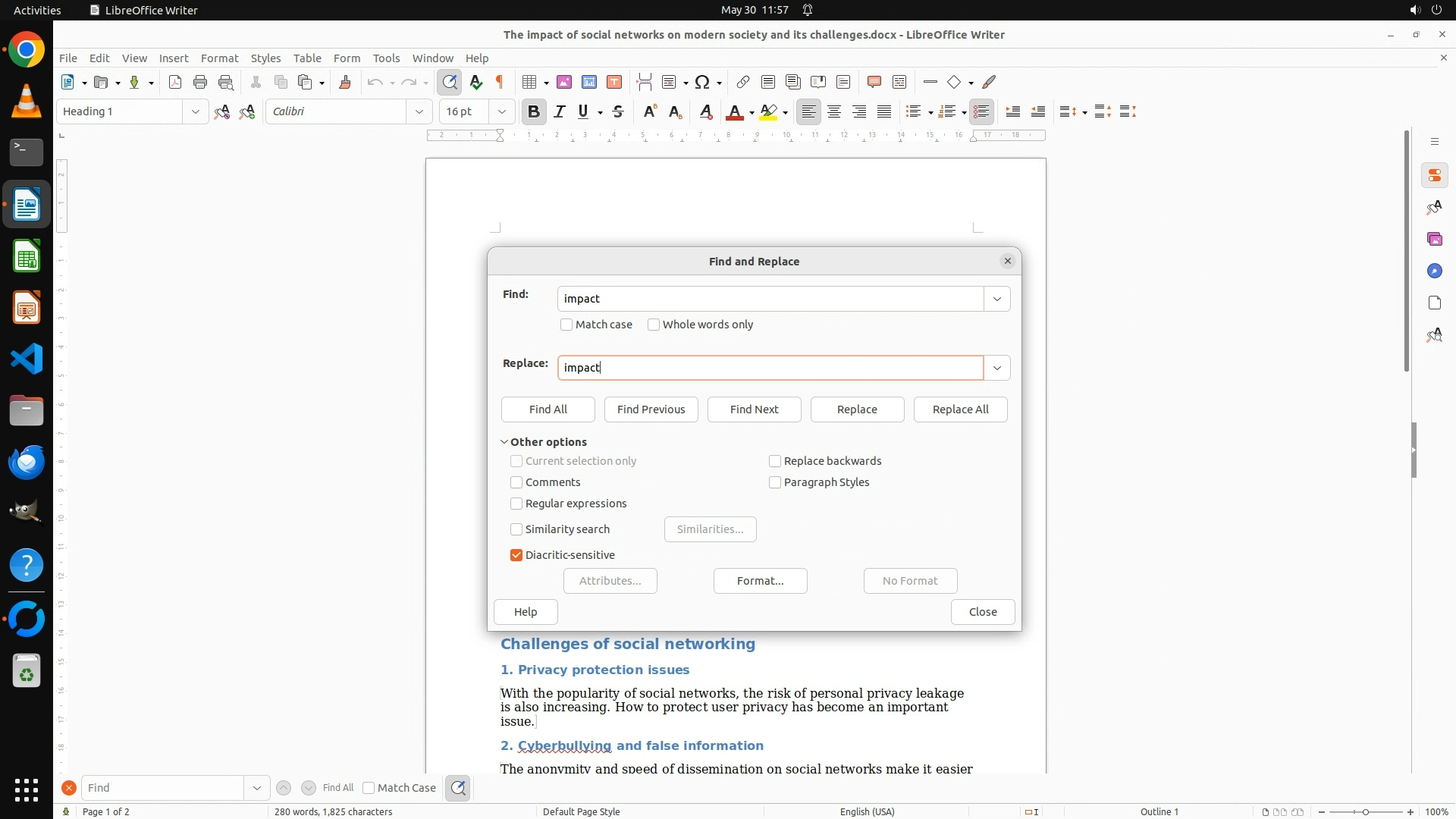
Task: Click the zoom slider in status bar
Action: 1366,811
